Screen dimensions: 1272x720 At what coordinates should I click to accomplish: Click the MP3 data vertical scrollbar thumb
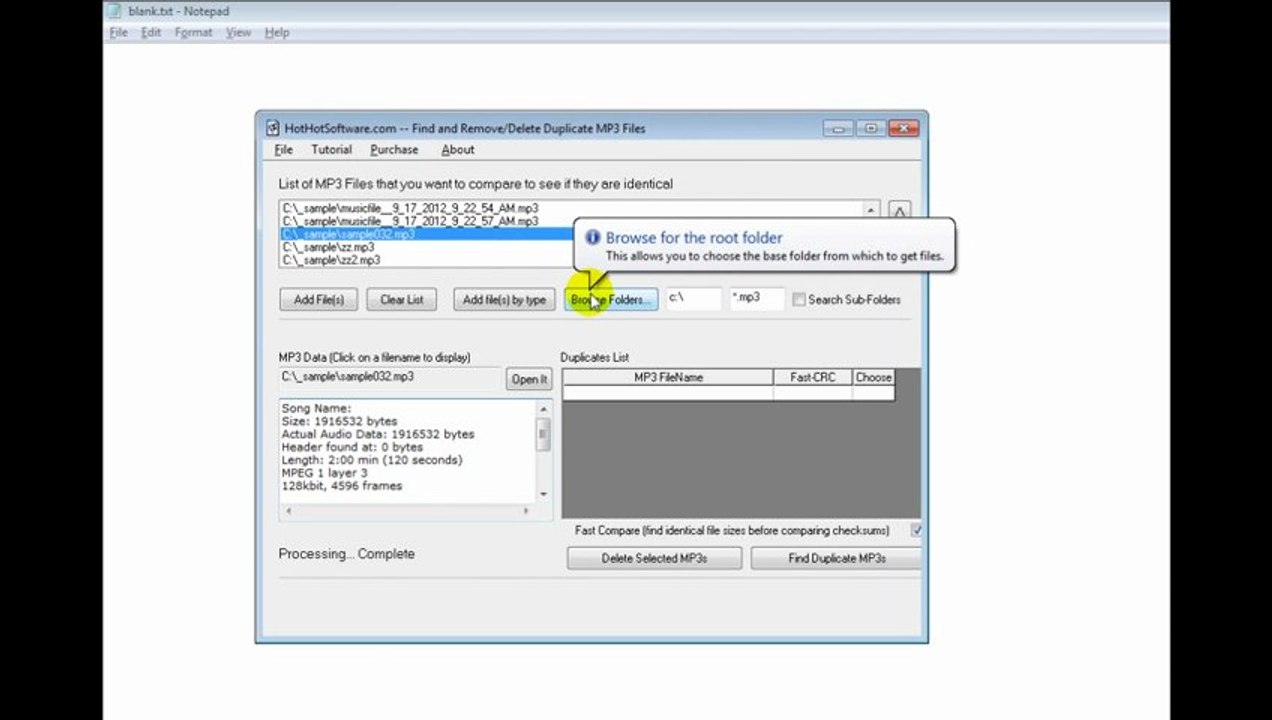pyautogui.click(x=544, y=435)
